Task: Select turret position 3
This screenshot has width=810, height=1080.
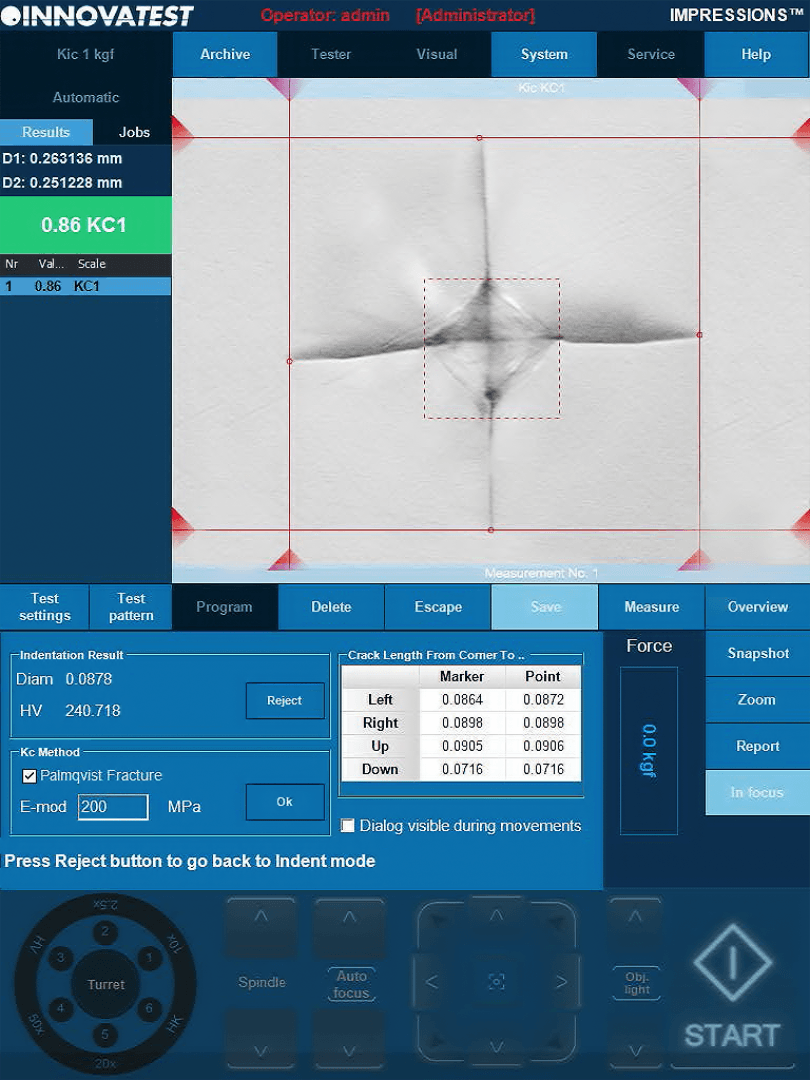Action: click(x=61, y=957)
